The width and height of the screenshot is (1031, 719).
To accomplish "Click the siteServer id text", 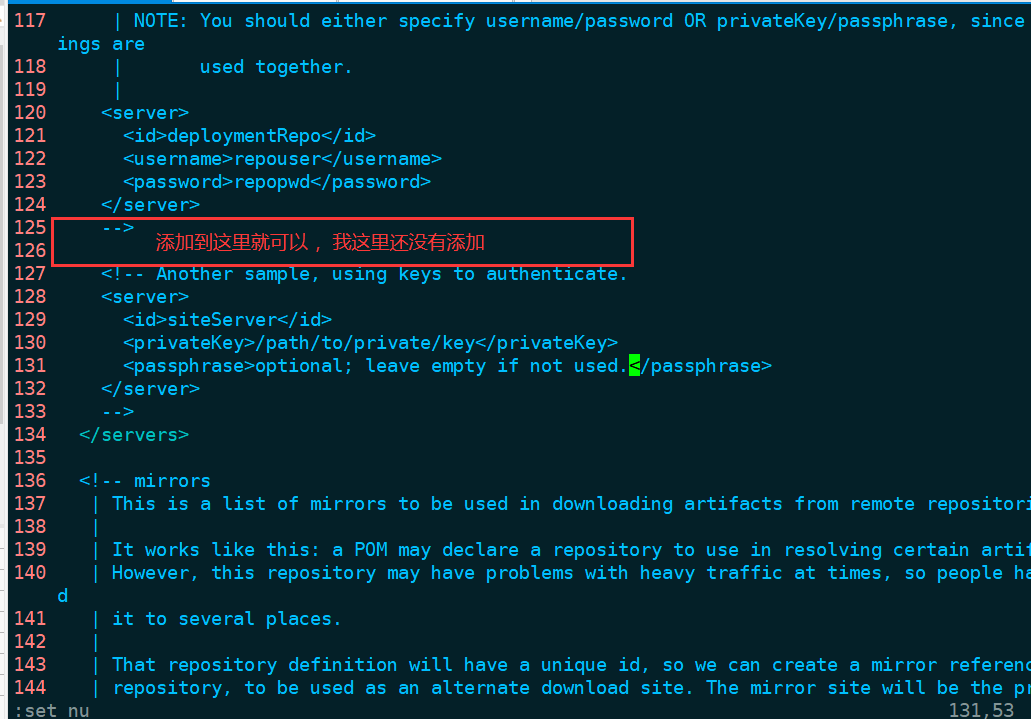I will (222, 320).
